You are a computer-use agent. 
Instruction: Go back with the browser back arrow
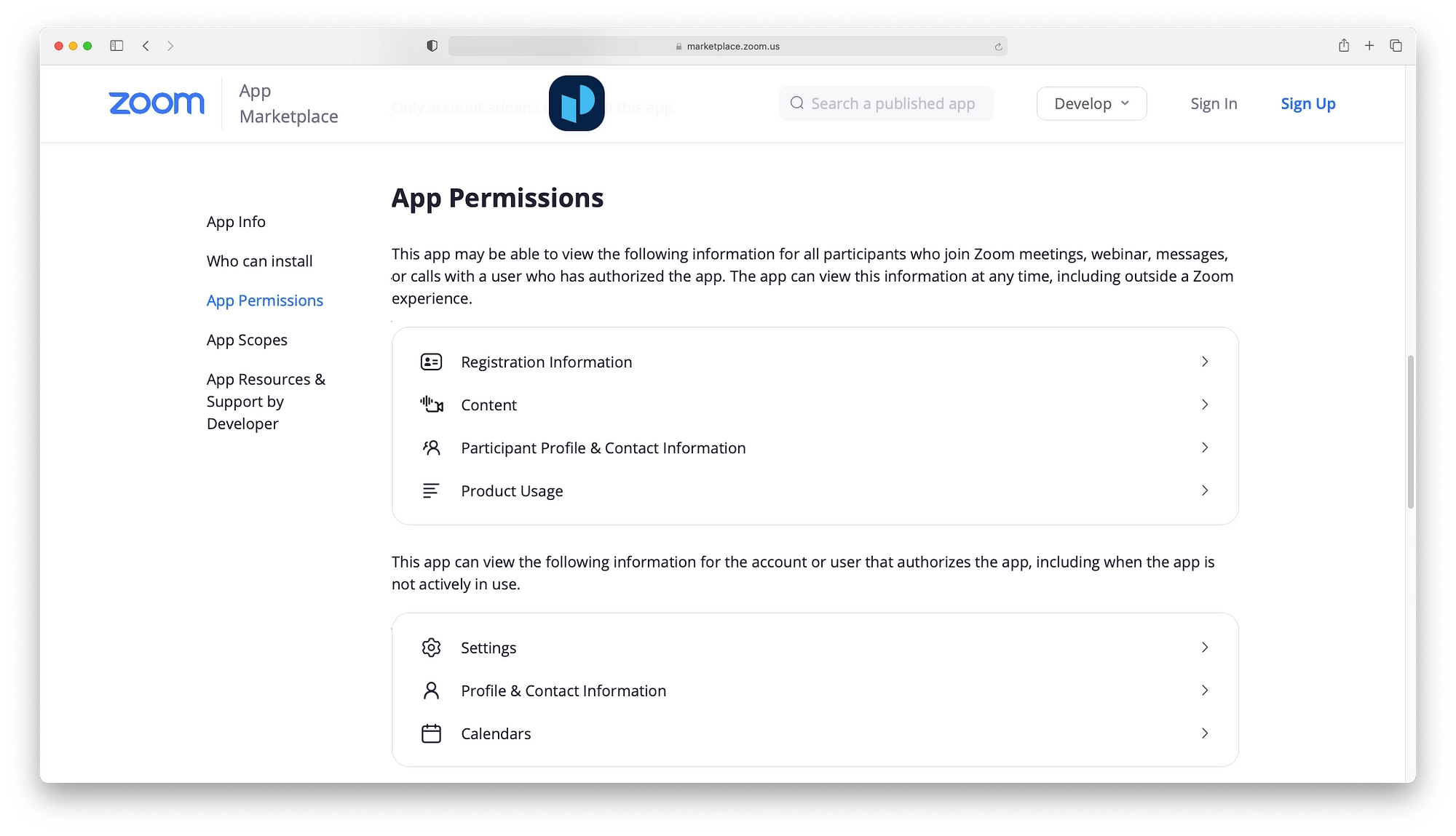[x=146, y=46]
